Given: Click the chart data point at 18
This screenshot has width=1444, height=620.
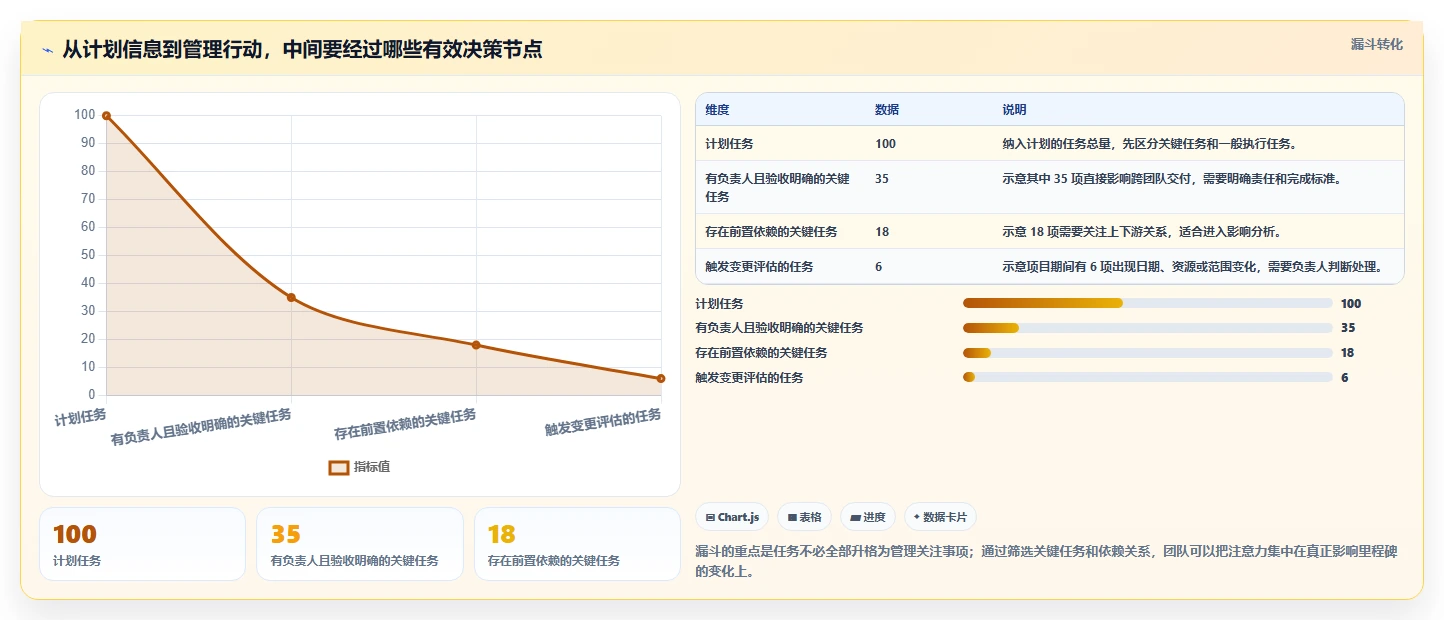Looking at the screenshot, I should click(476, 345).
